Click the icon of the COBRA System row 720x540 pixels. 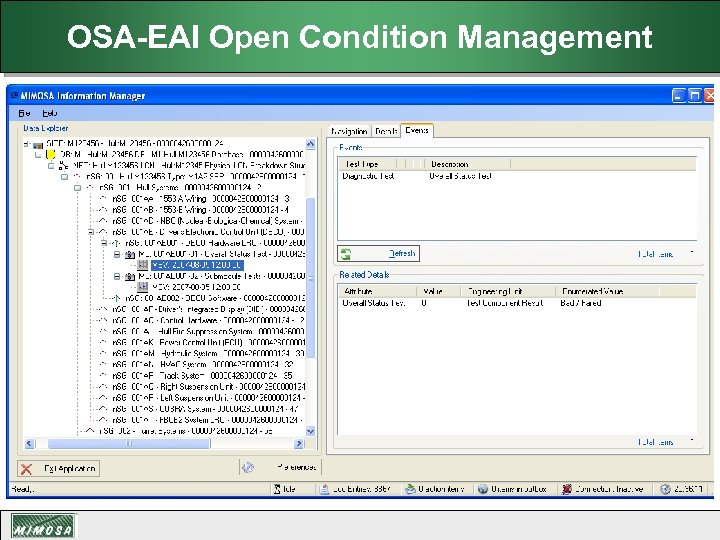(103, 409)
